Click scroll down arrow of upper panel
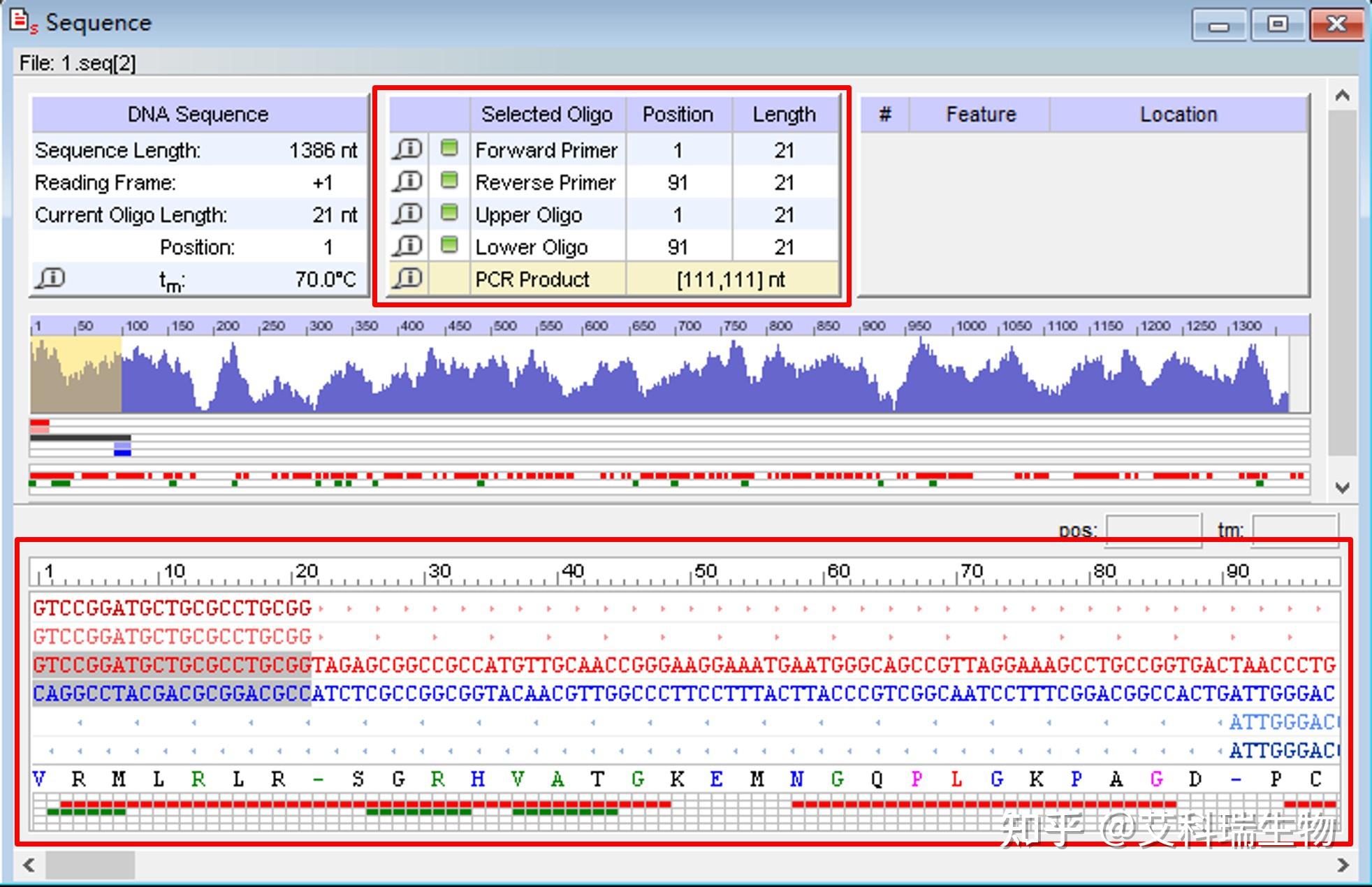 [x=1341, y=488]
